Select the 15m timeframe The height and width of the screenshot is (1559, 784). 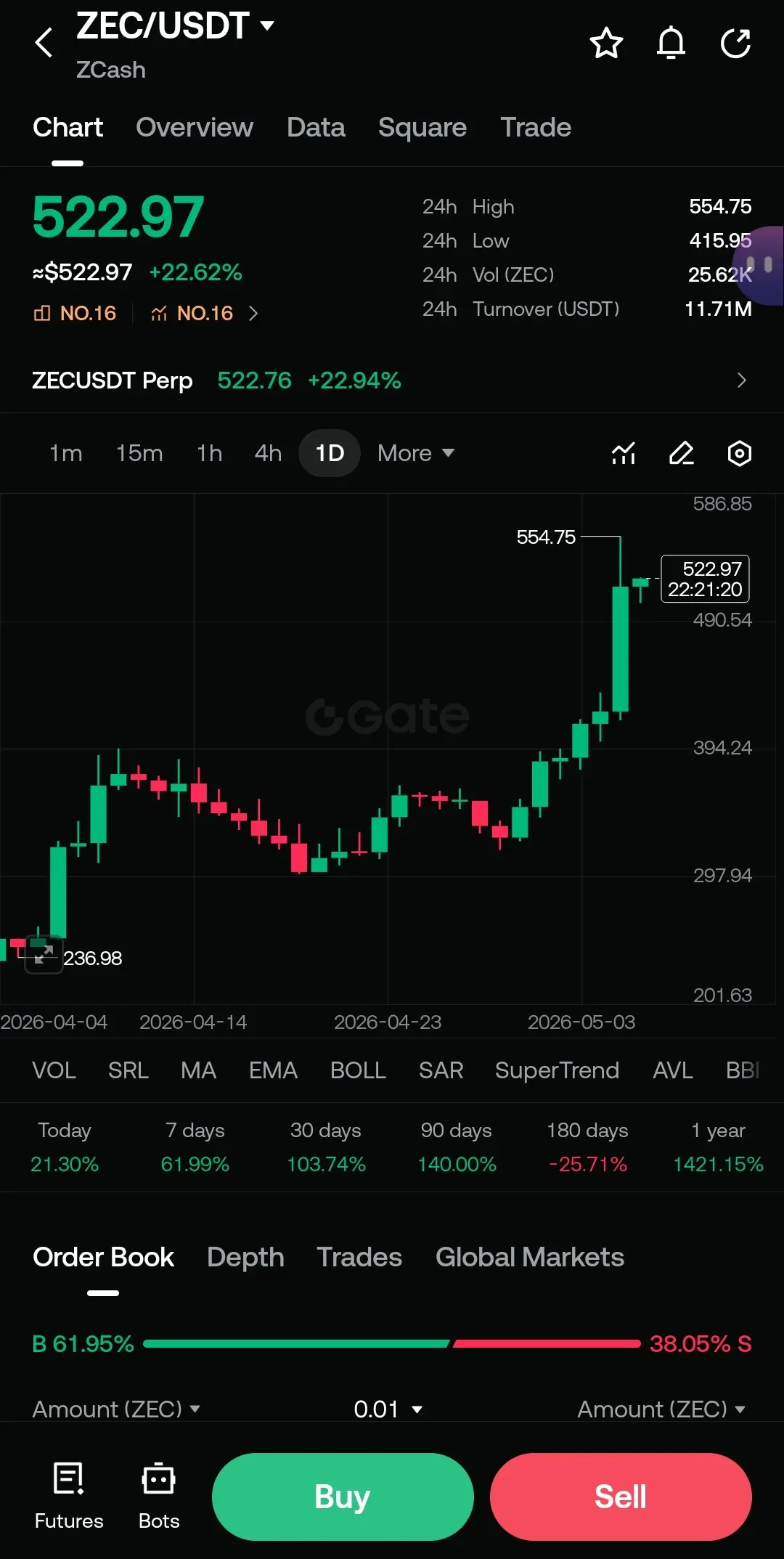point(139,453)
